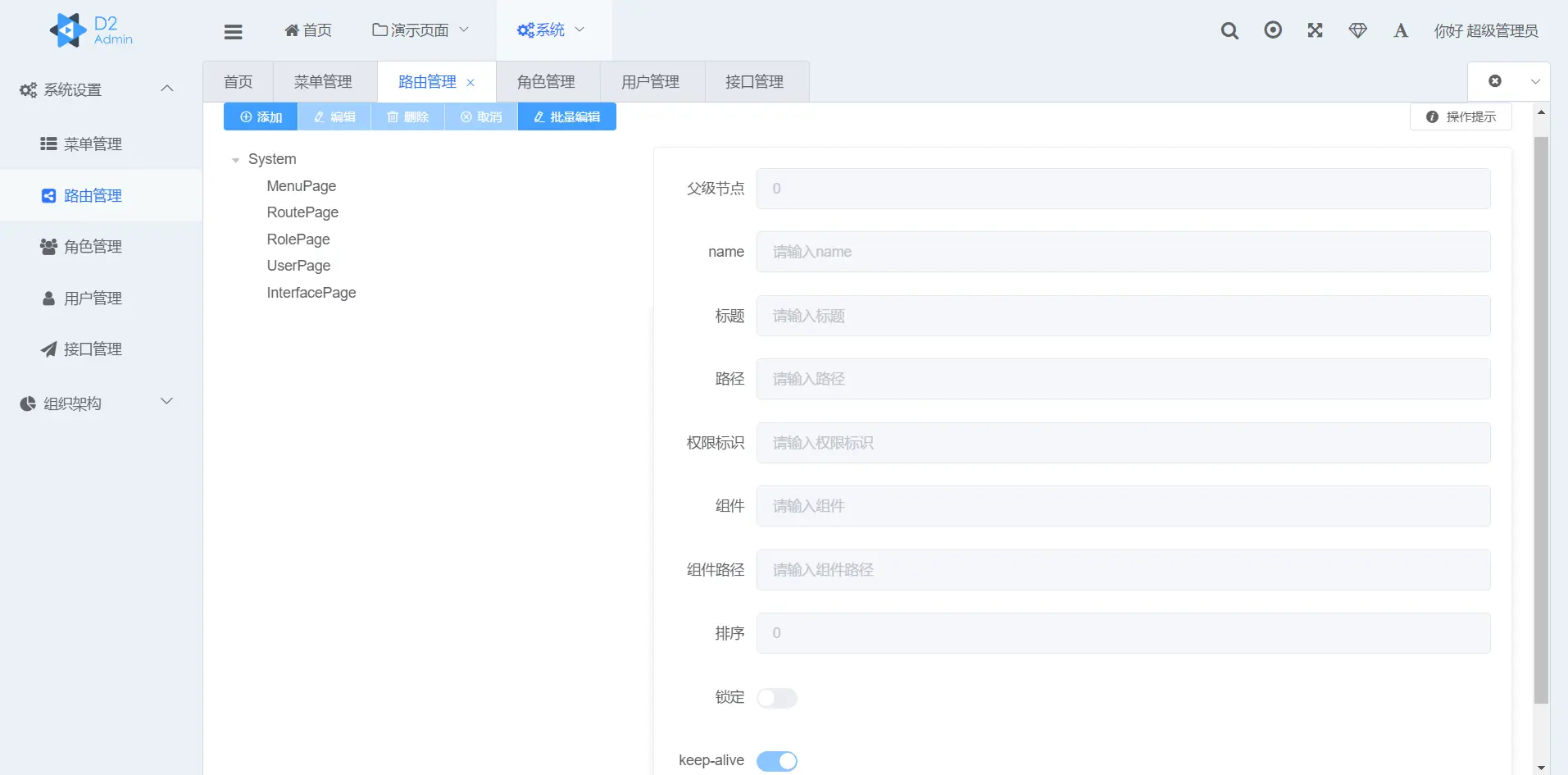Toggle the sidebar hamburger menu icon
Viewport: 1568px width, 775px height.
233,31
